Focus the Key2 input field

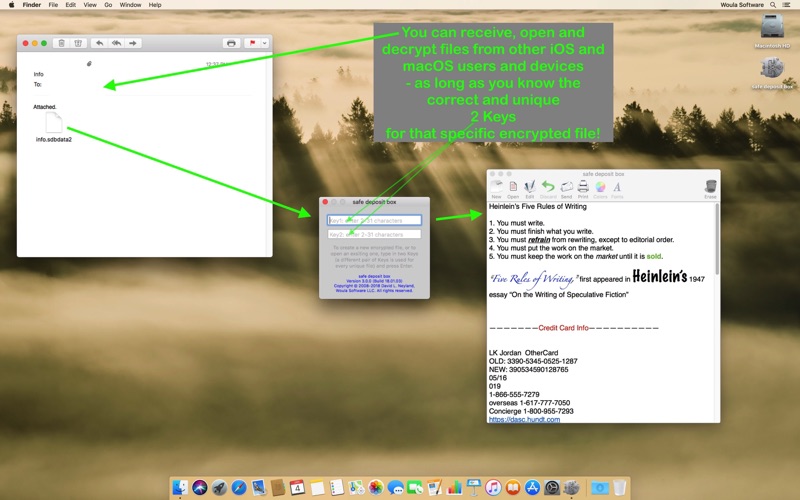coord(374,234)
